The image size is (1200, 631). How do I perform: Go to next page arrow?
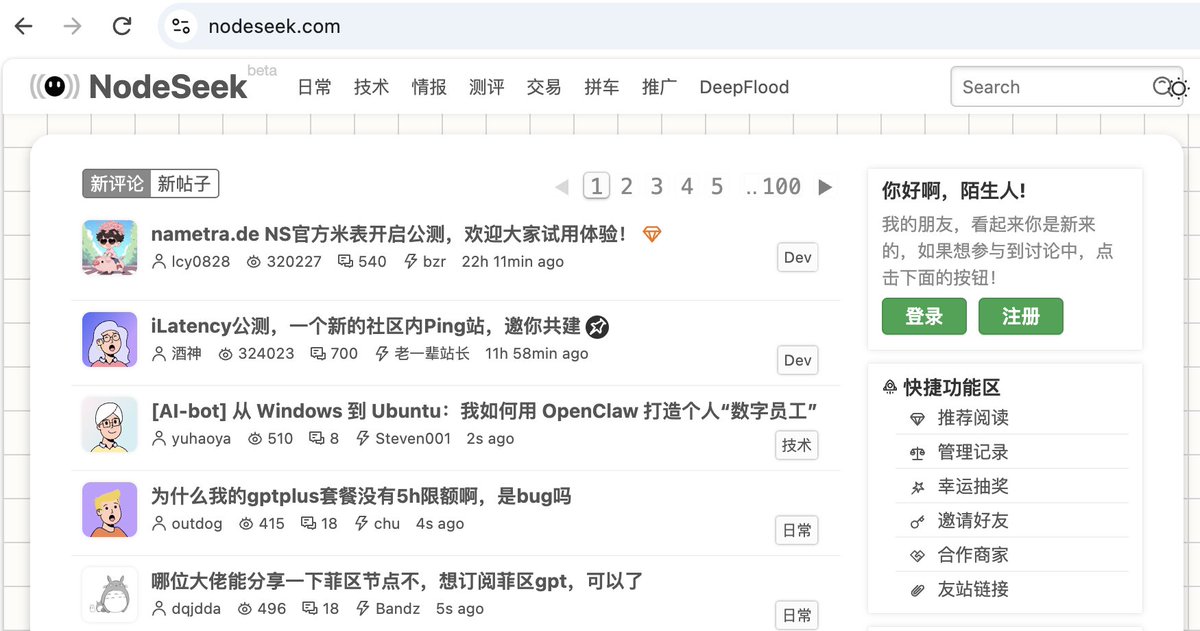(x=825, y=187)
